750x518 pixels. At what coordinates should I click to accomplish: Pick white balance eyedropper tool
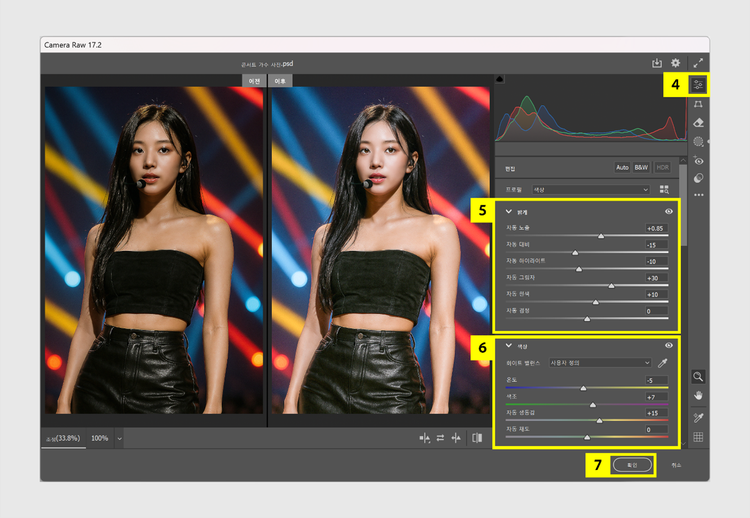662,364
